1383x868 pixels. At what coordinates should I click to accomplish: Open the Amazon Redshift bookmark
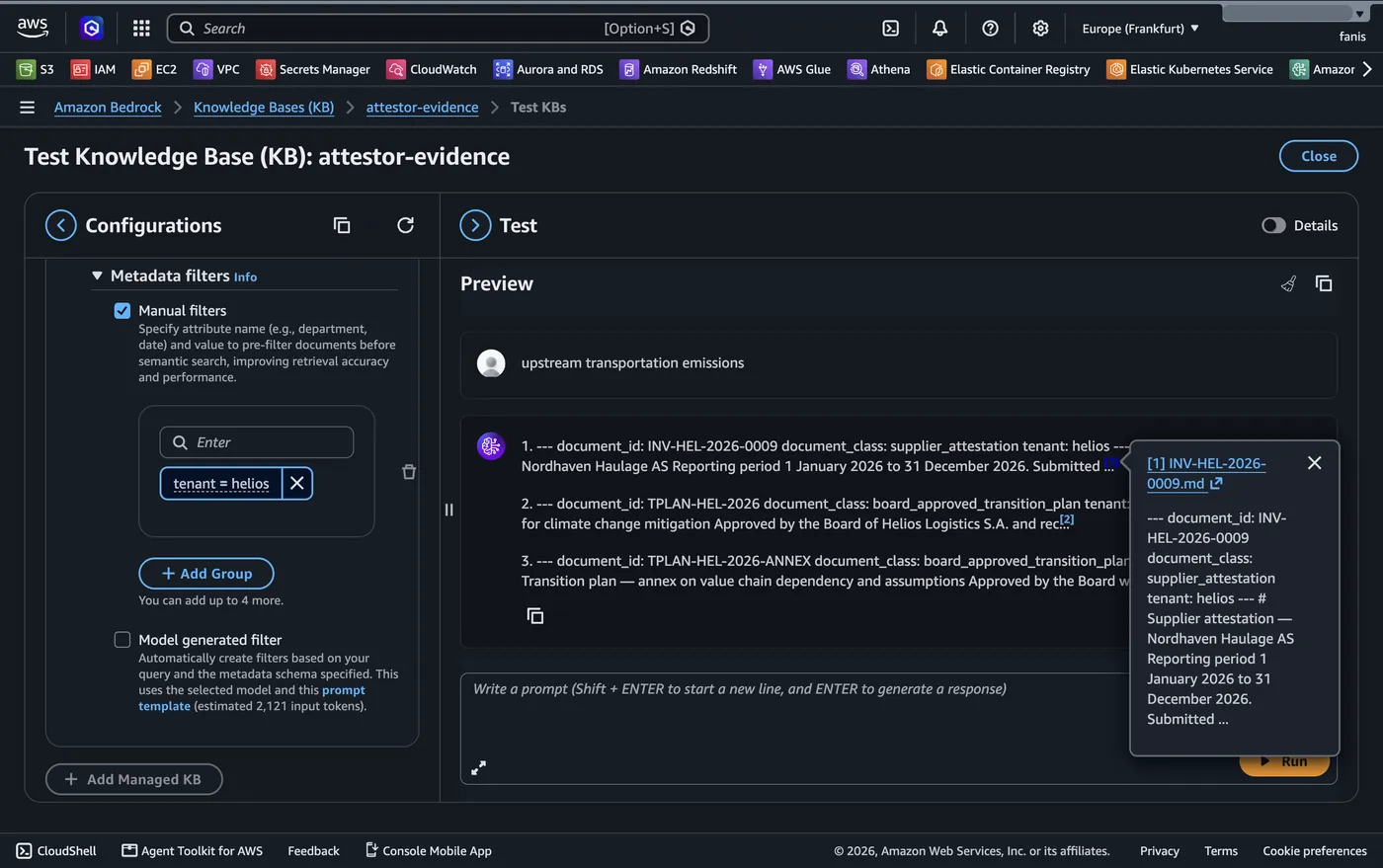click(679, 69)
